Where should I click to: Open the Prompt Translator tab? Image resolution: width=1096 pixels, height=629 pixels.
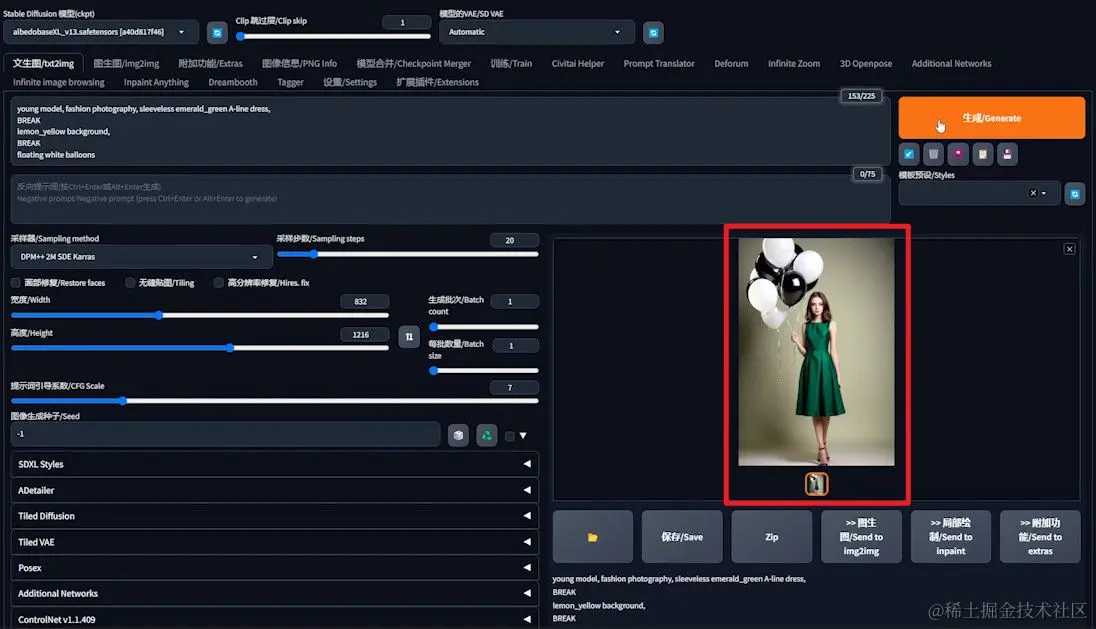659,64
